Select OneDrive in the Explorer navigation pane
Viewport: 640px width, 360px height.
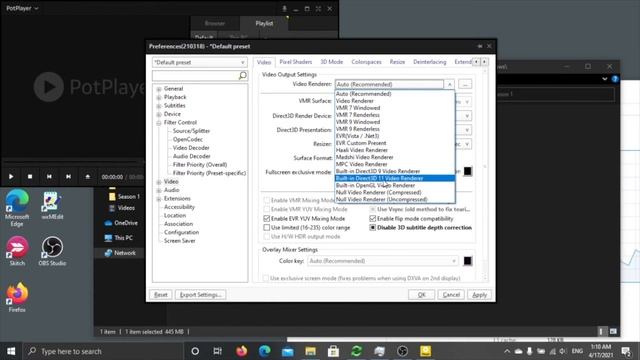pos(121,223)
